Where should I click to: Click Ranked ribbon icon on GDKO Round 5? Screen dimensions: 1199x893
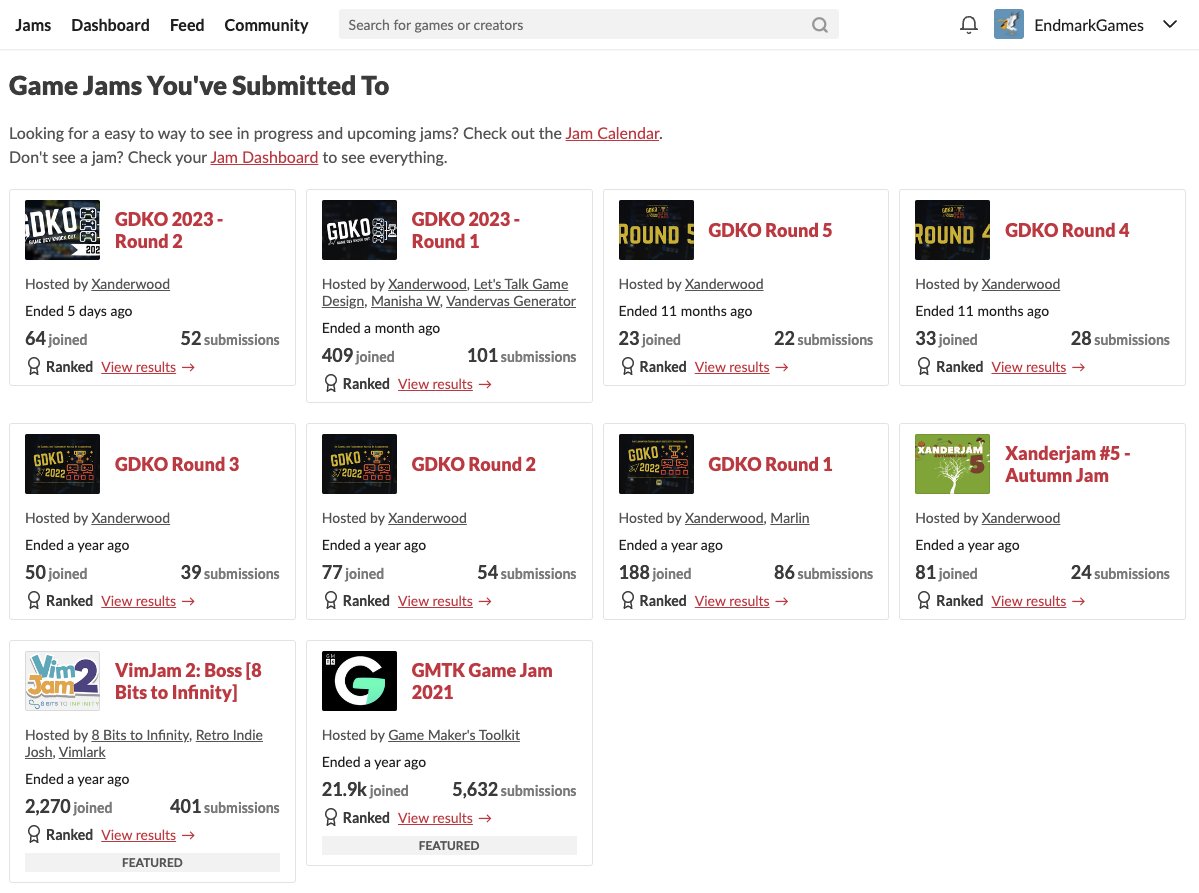point(627,367)
